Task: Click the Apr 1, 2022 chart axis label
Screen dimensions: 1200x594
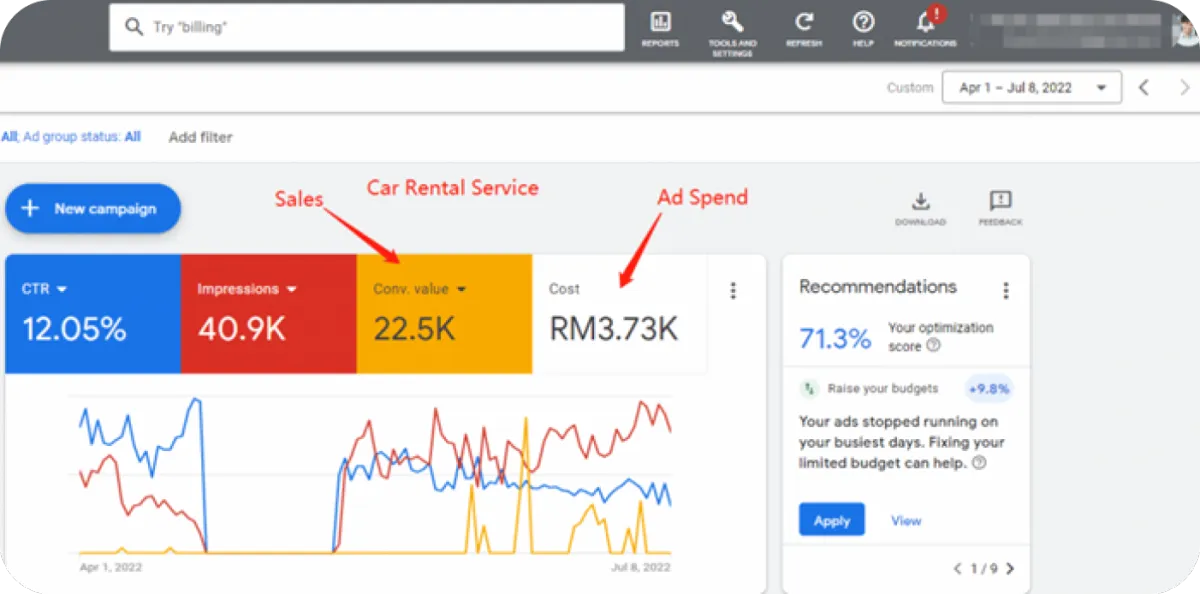Action: [111, 567]
